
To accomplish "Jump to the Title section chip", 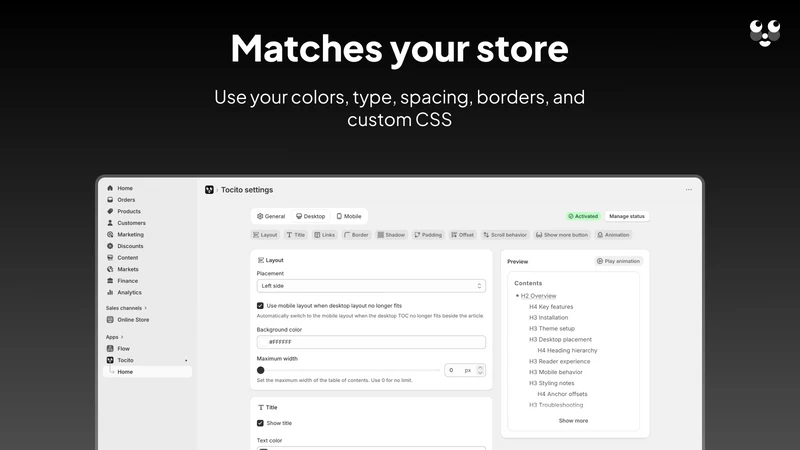I will click(295, 235).
